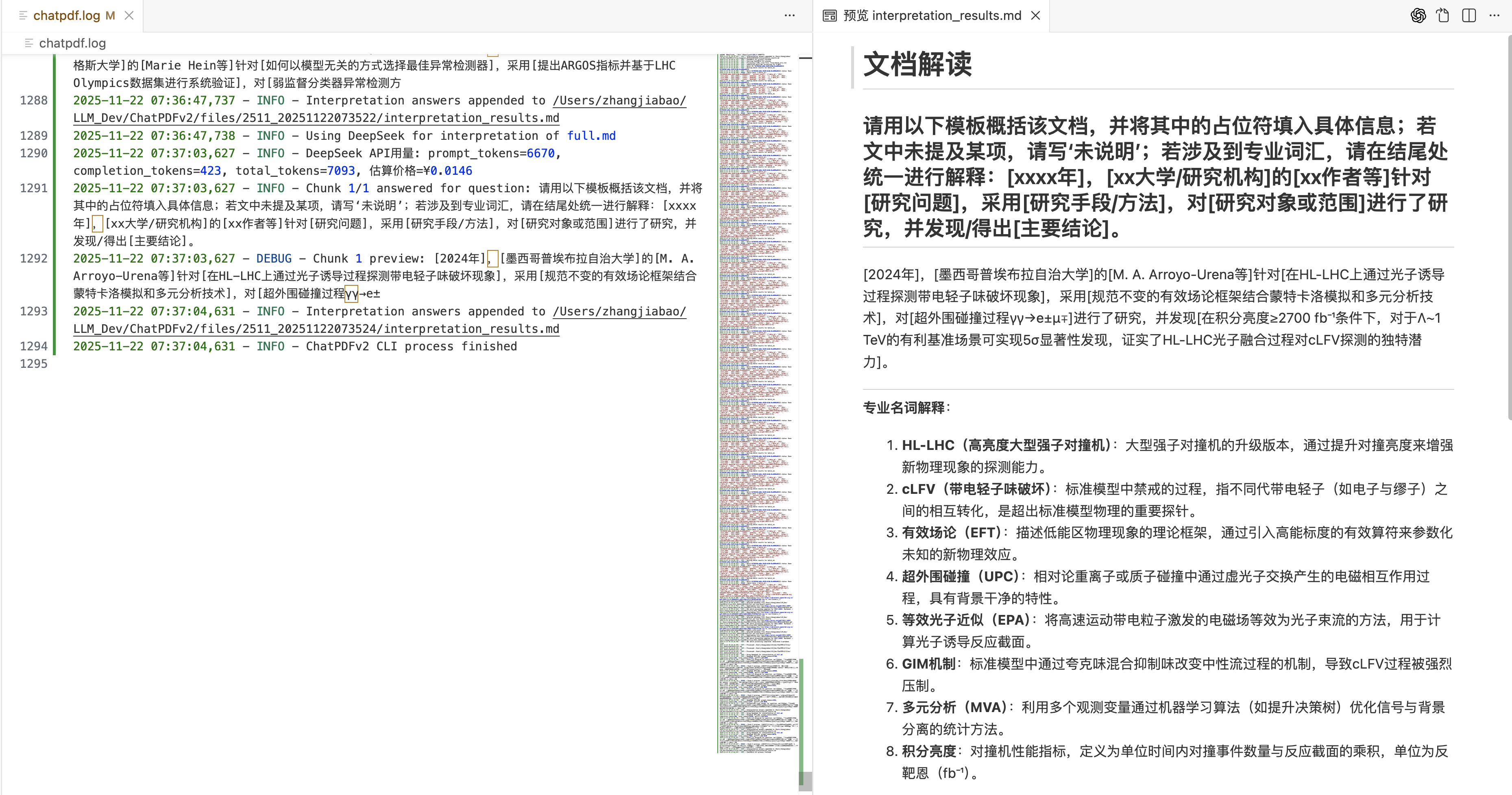Close the chatpdf.log tab

click(129, 16)
